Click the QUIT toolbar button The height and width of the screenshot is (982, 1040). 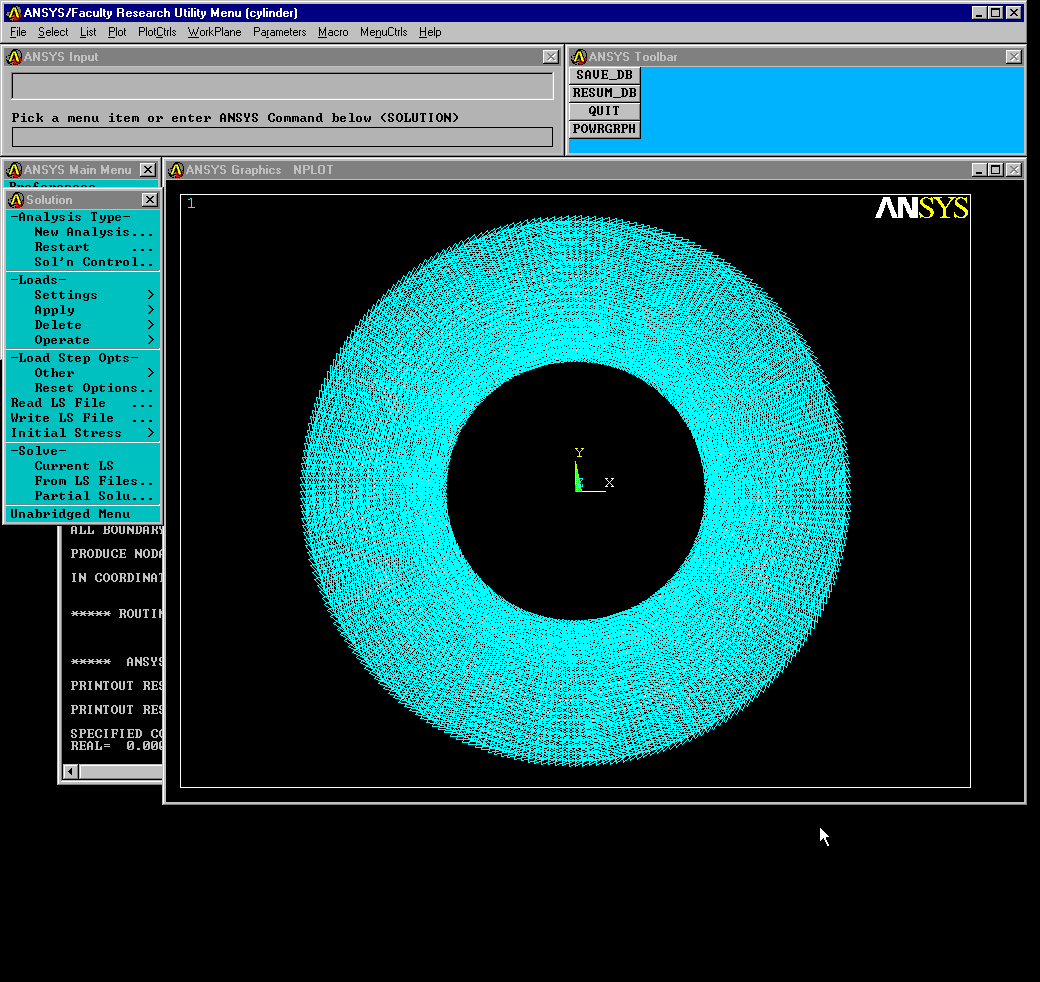tap(604, 111)
